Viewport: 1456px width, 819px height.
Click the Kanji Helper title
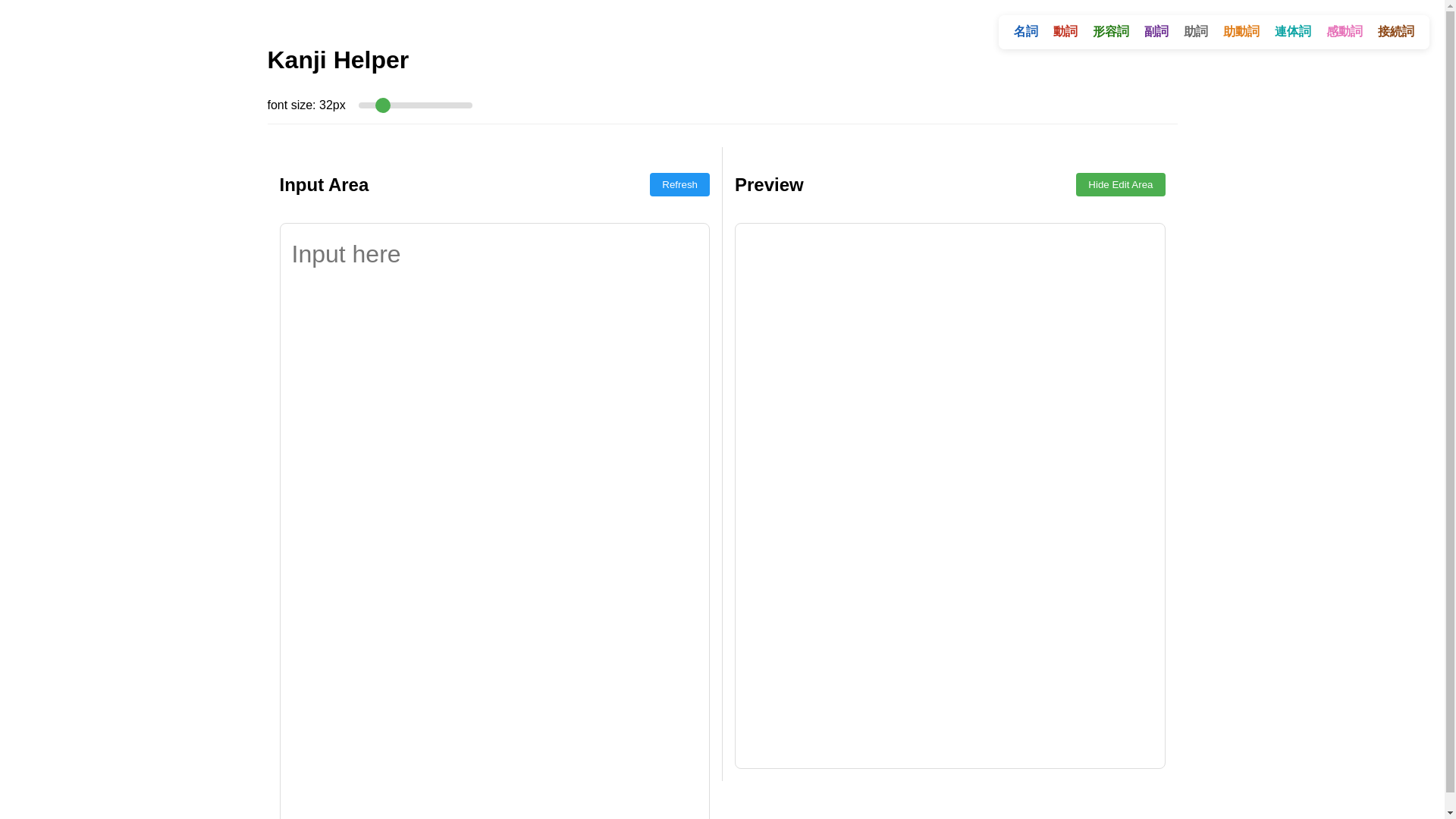point(337,60)
